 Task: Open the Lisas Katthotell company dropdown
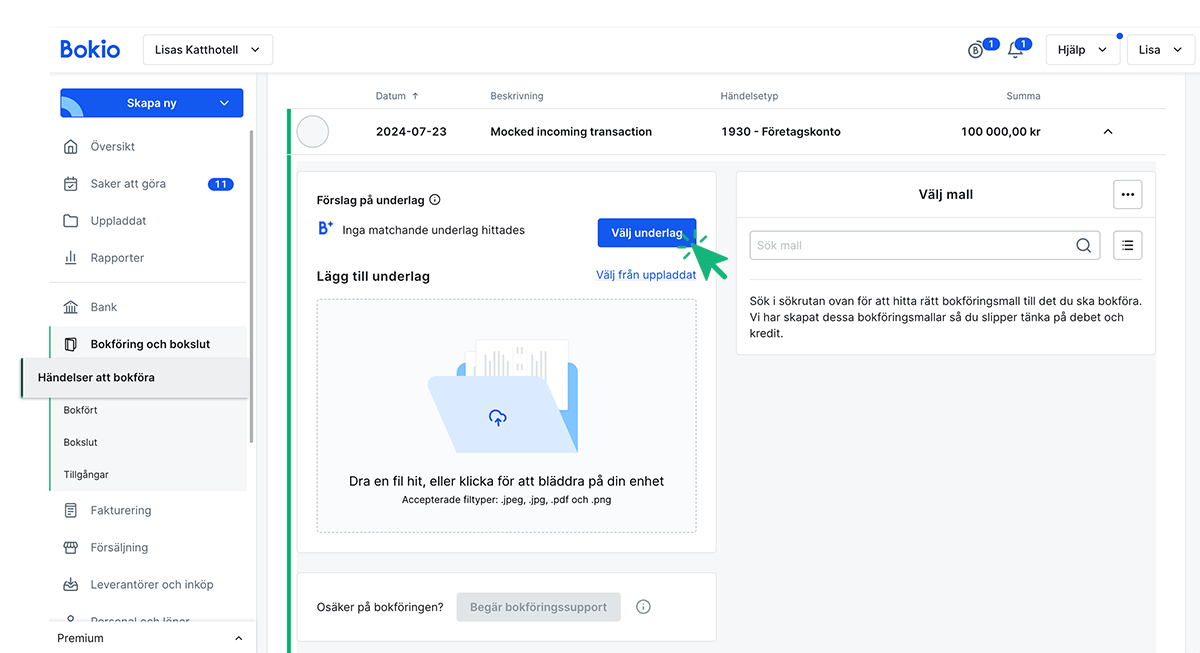208,49
